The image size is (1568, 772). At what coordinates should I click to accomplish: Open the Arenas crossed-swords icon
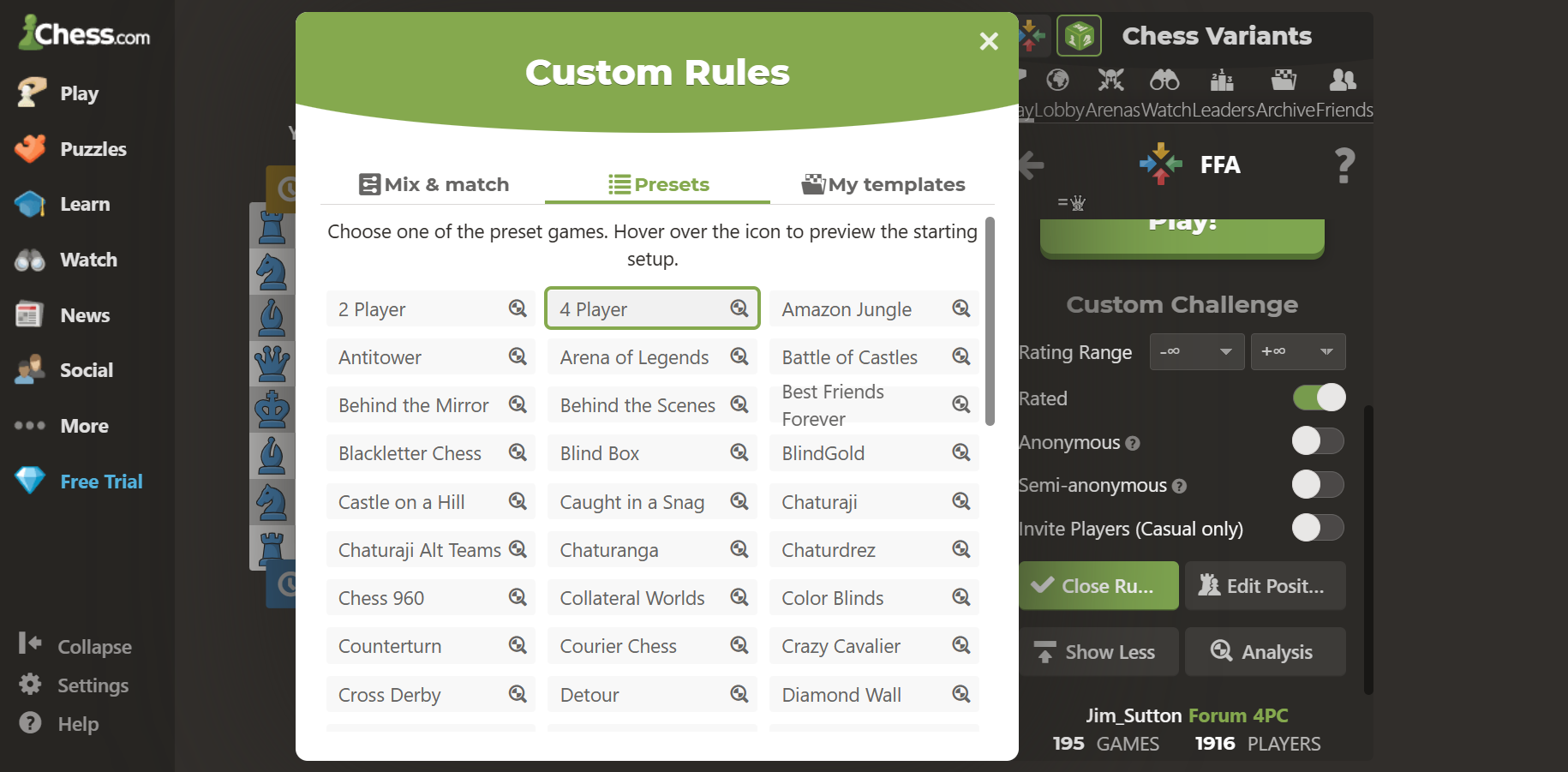click(x=1111, y=81)
